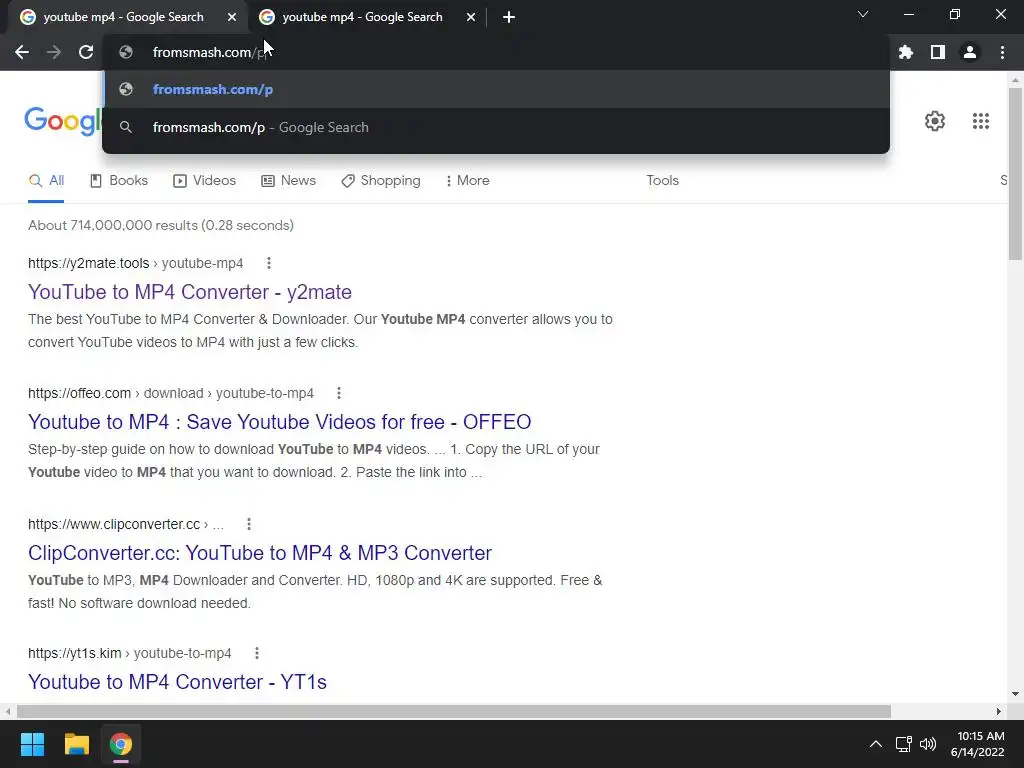Open options for the clipconverter.cc result
Image resolution: width=1024 pixels, height=768 pixels.
(x=249, y=524)
